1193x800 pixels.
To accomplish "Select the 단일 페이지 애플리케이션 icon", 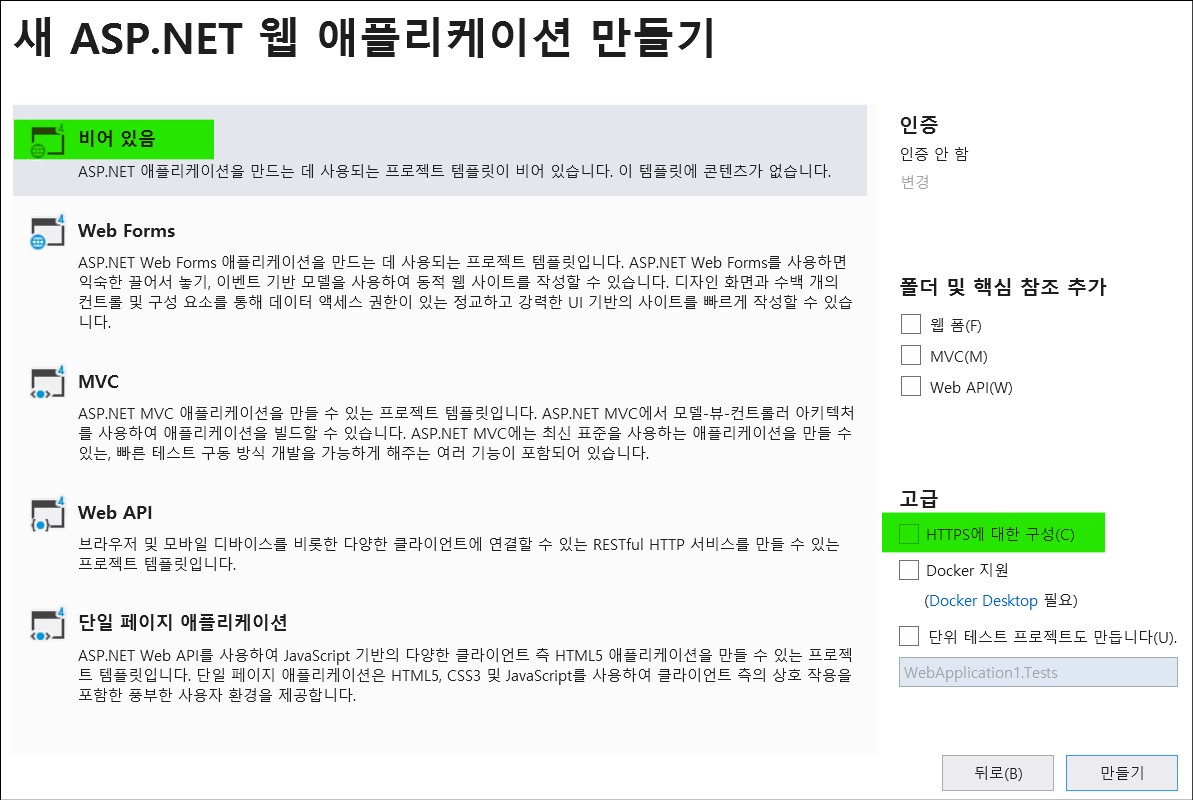I will coord(47,624).
